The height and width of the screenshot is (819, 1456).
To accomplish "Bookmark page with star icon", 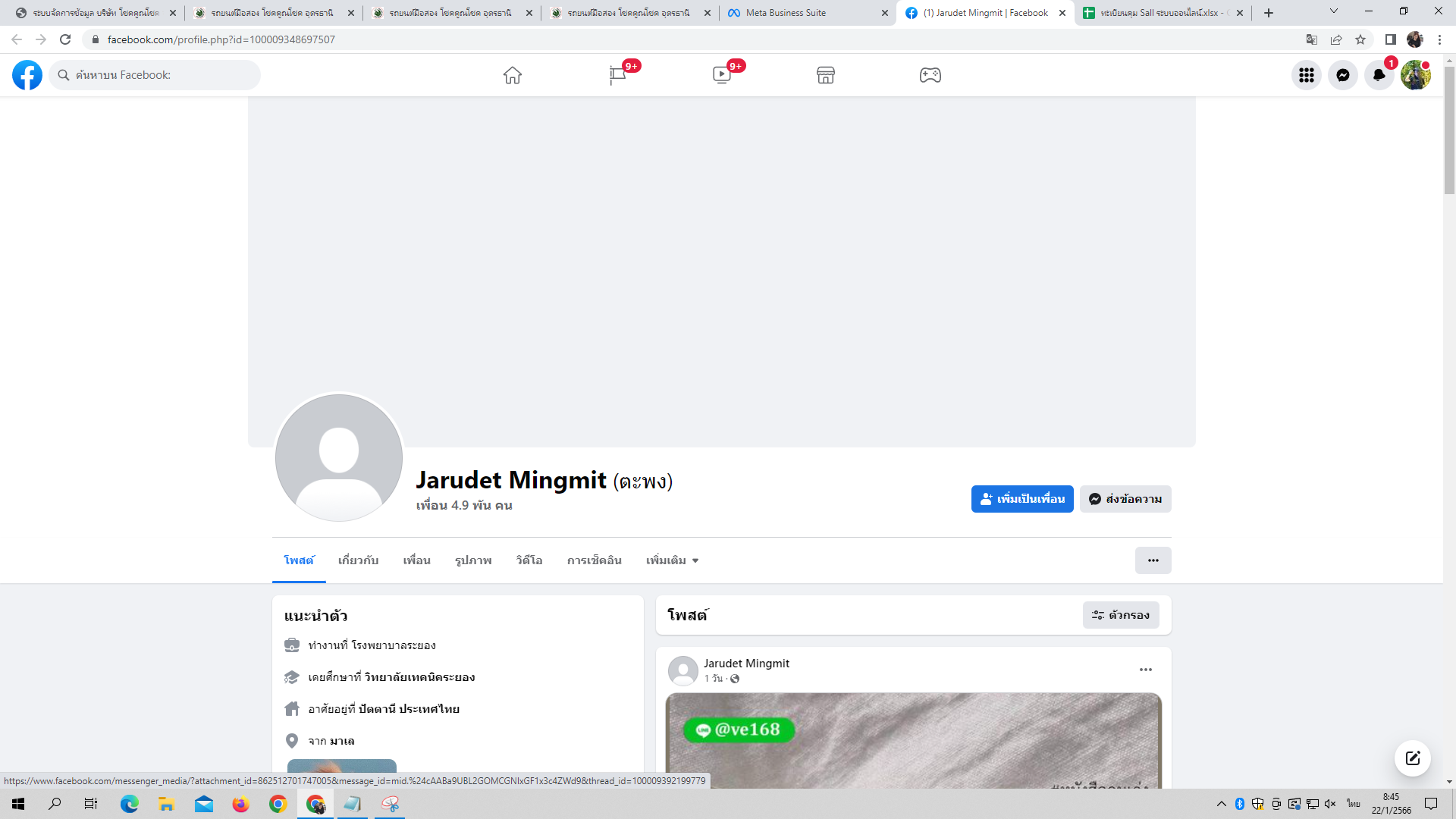I will pyautogui.click(x=1360, y=39).
